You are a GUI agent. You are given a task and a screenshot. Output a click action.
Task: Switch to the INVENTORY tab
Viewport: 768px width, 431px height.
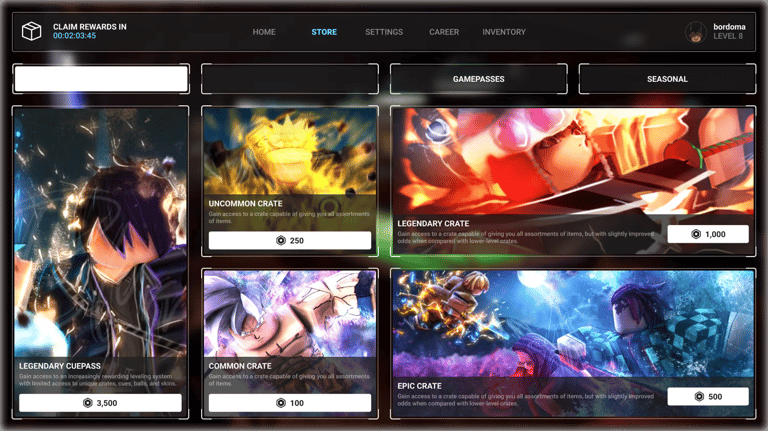[504, 32]
